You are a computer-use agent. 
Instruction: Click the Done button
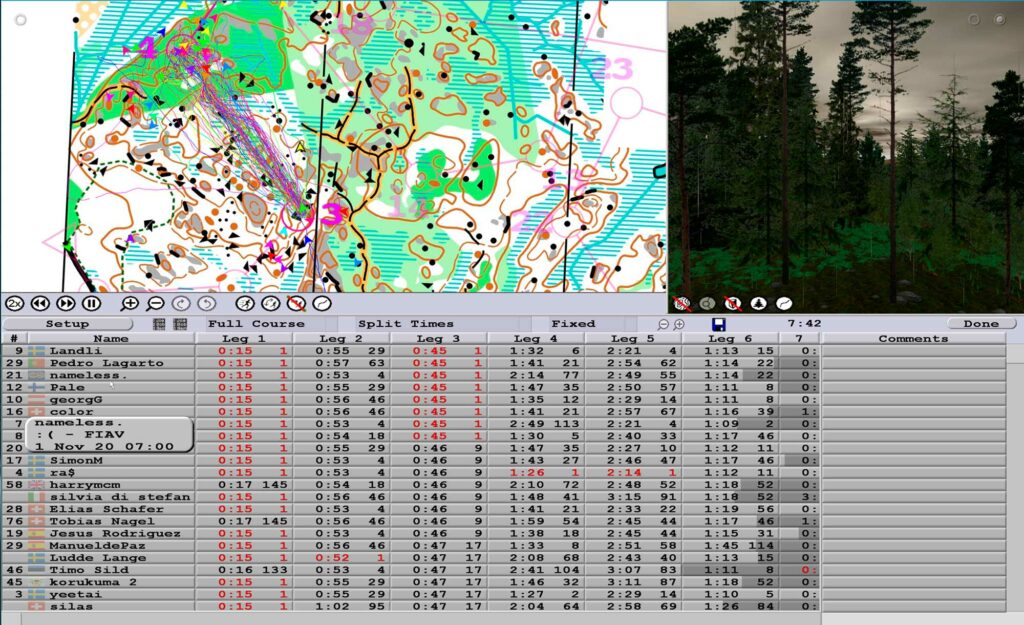pos(981,324)
